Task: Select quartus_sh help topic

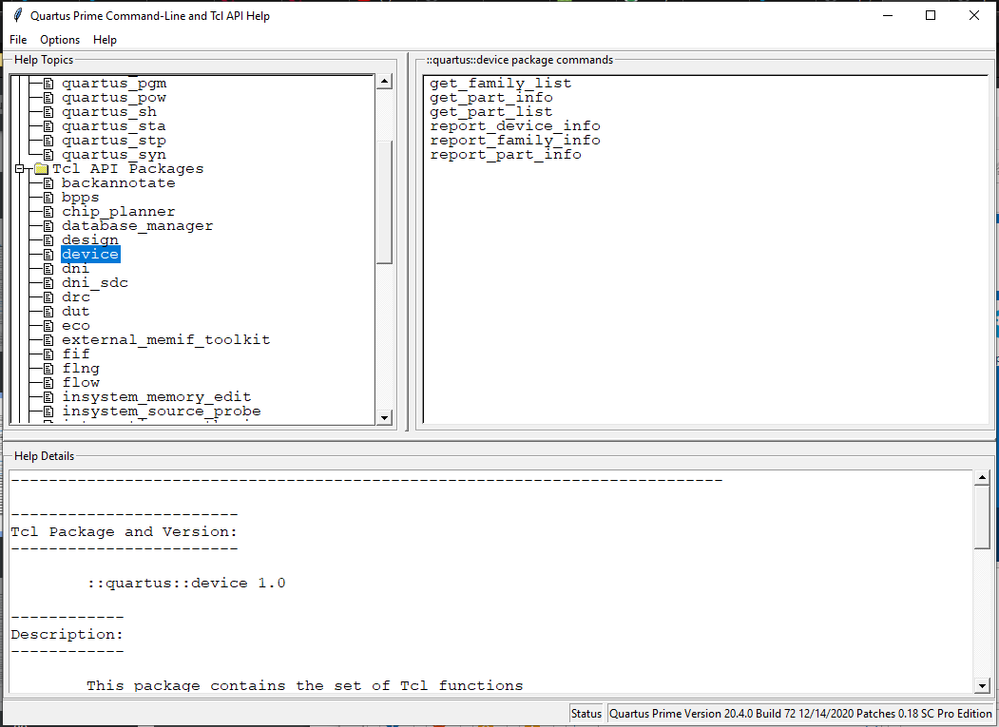Action: coord(109,112)
